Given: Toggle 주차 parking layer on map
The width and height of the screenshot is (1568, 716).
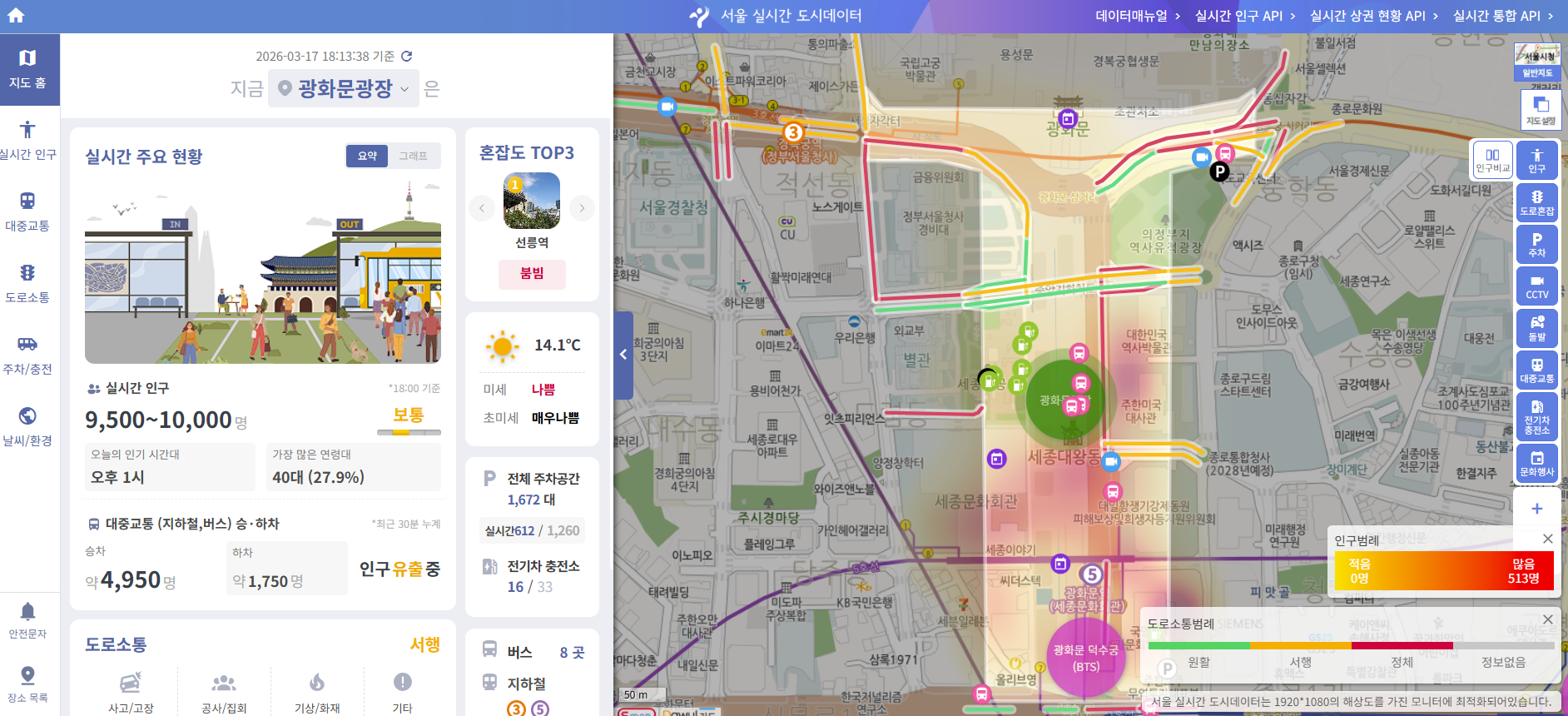Looking at the screenshot, I should 1536,245.
